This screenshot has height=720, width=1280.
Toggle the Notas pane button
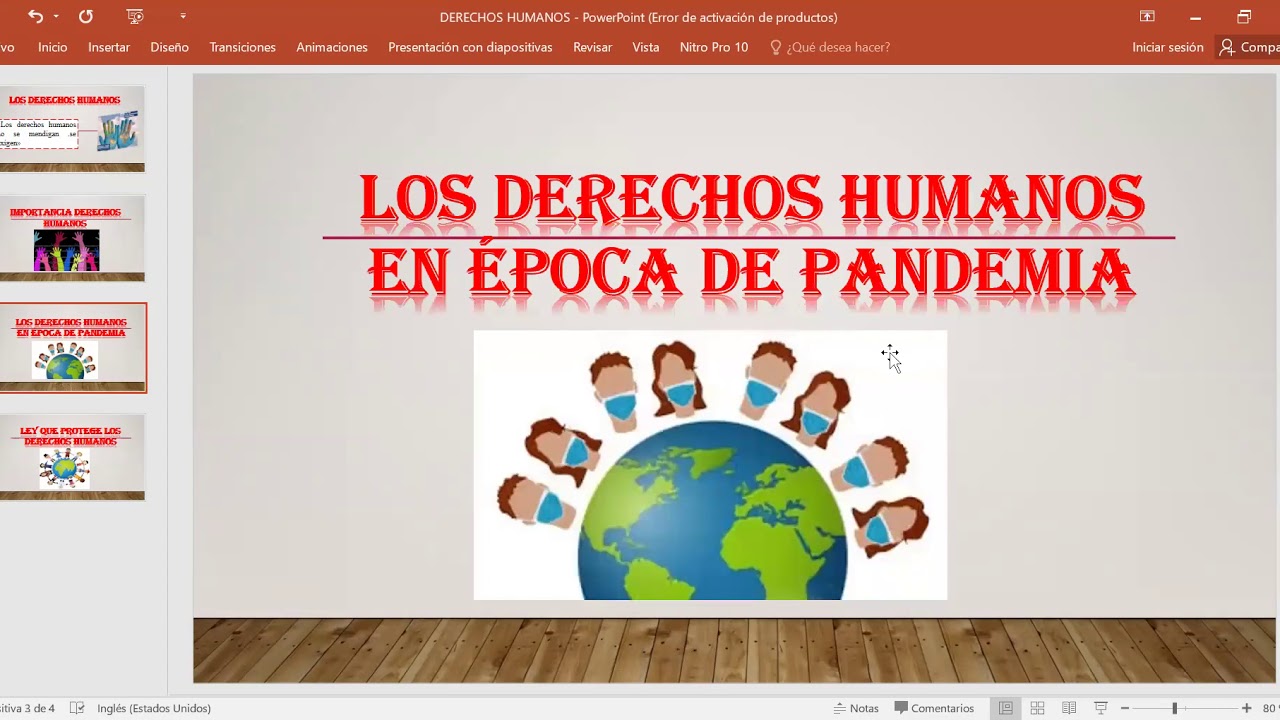(856, 708)
